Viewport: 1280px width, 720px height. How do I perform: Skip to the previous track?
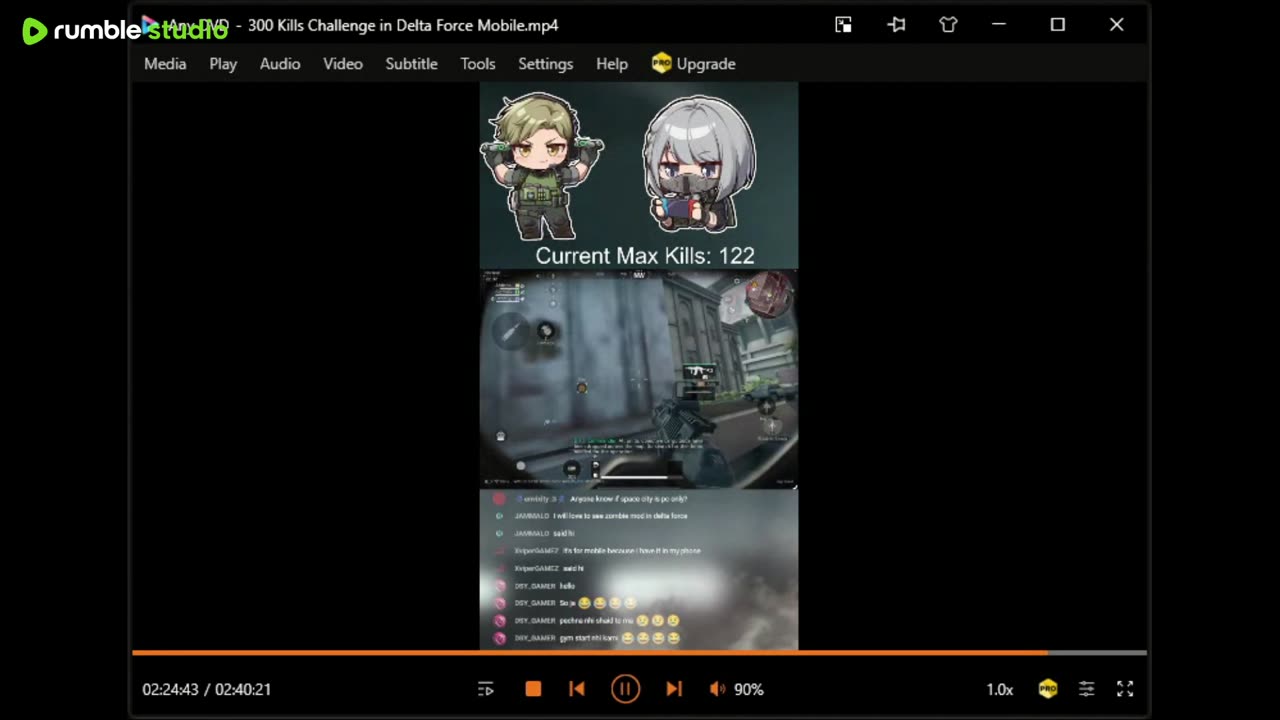pos(577,689)
